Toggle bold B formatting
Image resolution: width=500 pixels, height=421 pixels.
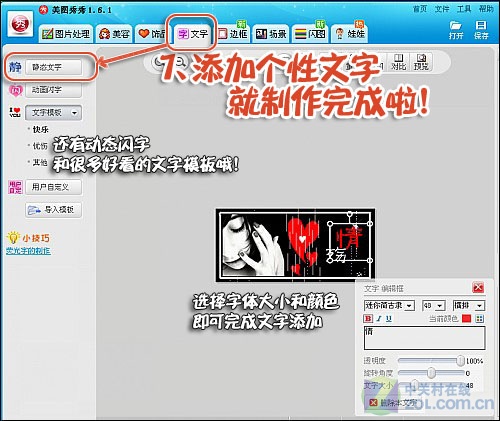pos(368,319)
